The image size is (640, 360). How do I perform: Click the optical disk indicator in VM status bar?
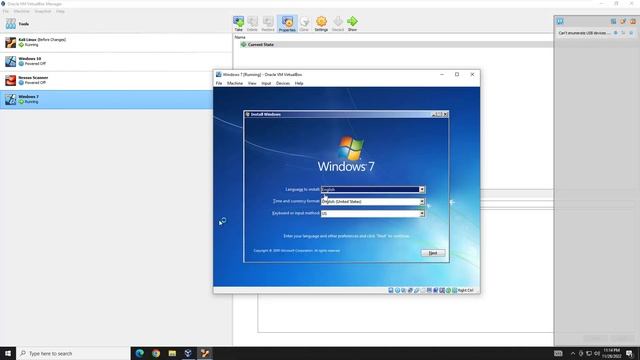pos(397,290)
